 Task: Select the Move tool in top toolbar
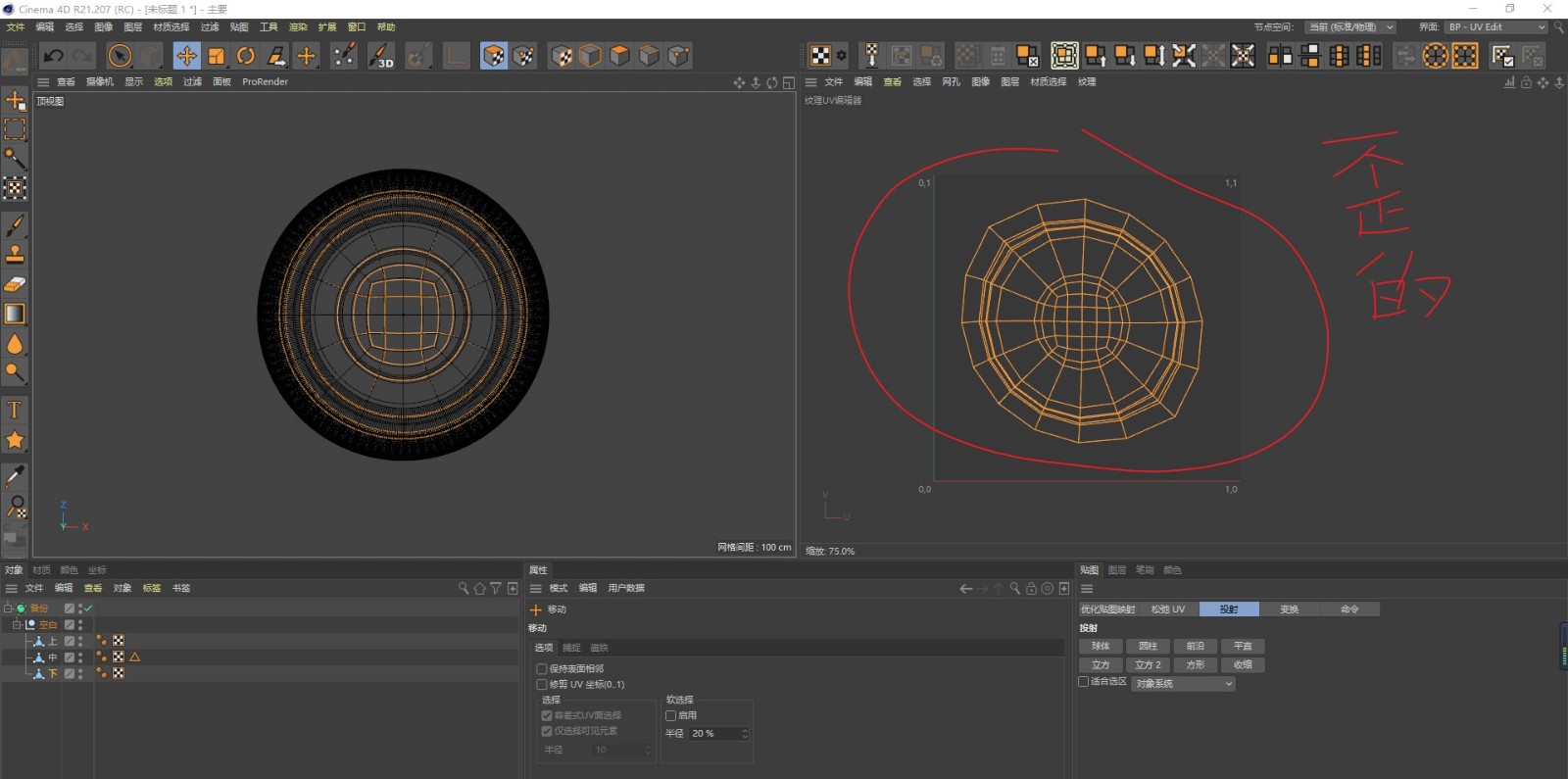186,56
